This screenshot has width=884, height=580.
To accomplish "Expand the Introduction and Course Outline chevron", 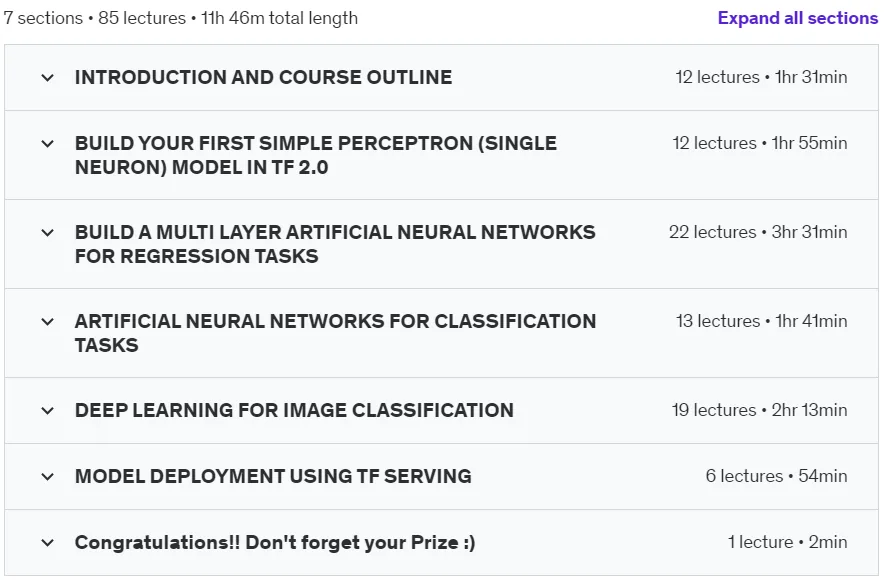I will coord(48,78).
